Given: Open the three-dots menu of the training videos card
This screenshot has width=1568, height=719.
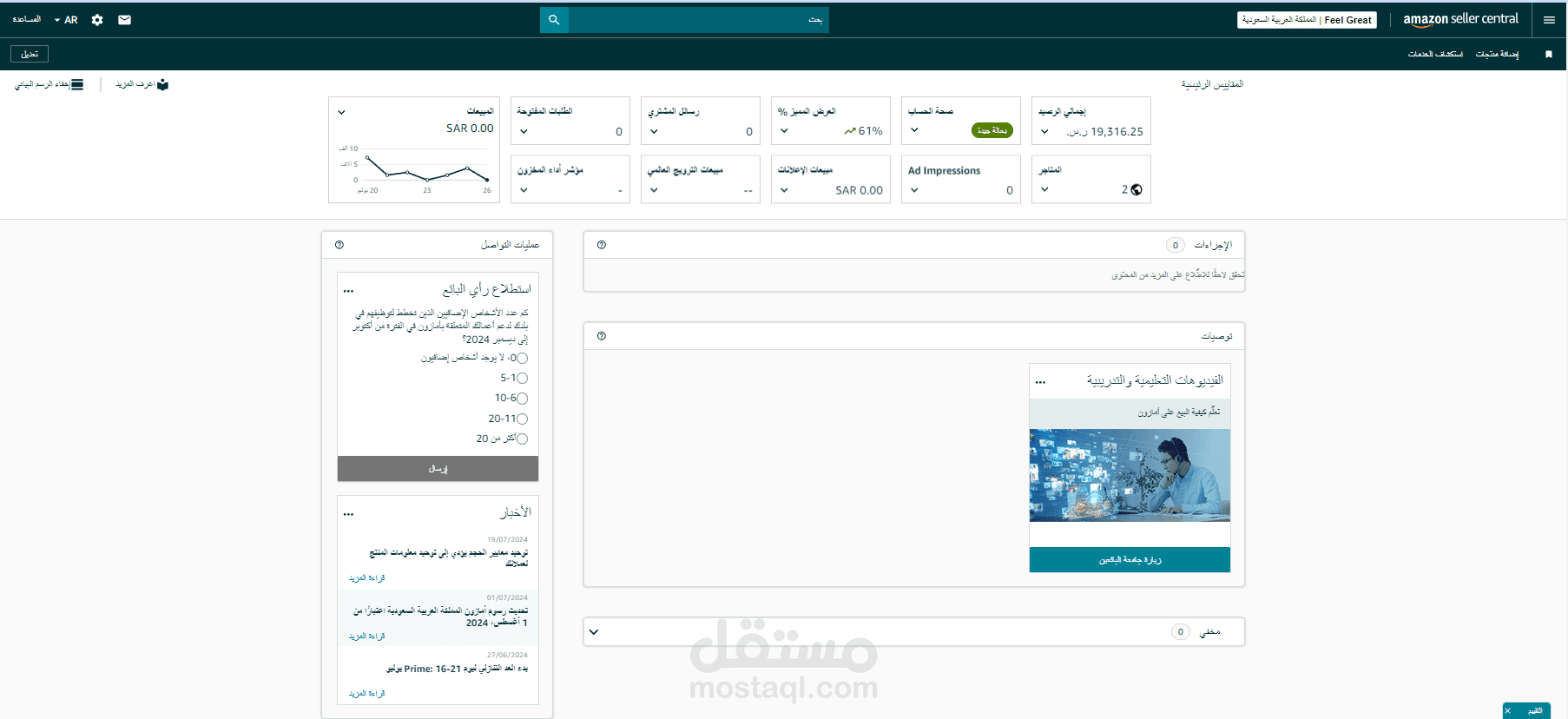Looking at the screenshot, I should (x=1040, y=382).
